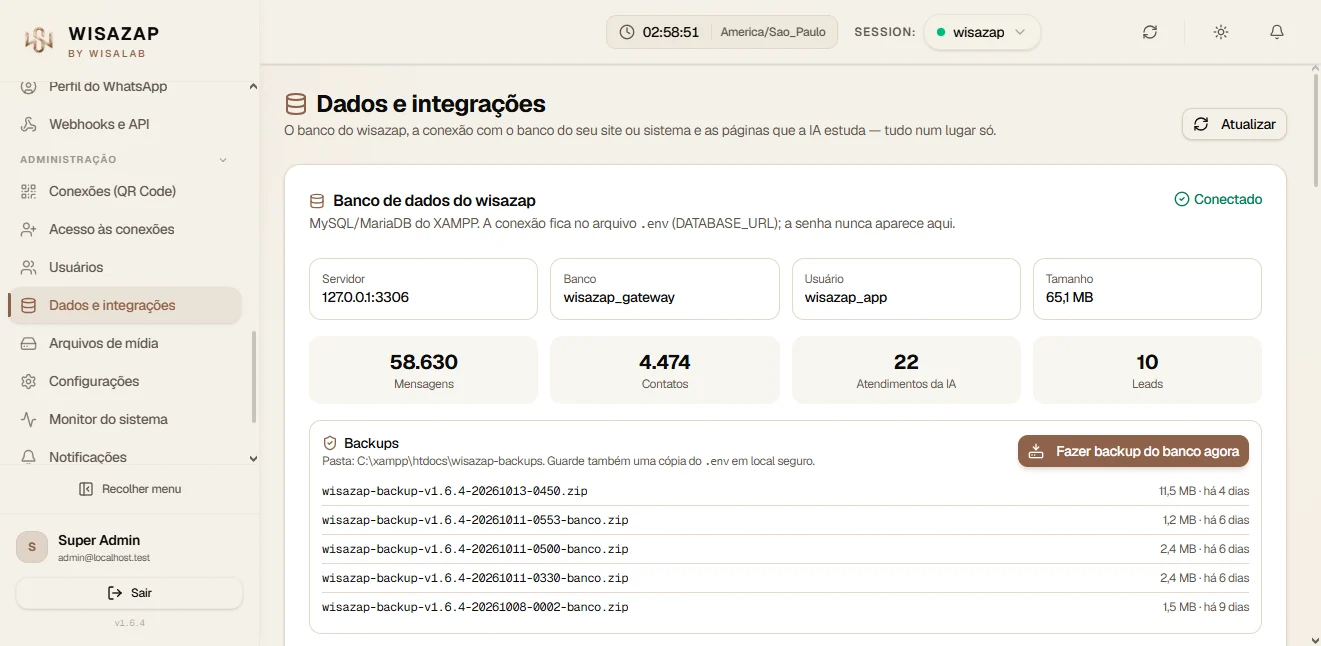The height and width of the screenshot is (646, 1321).
Task: Select Dados e integrações menu item
Action: coord(125,305)
